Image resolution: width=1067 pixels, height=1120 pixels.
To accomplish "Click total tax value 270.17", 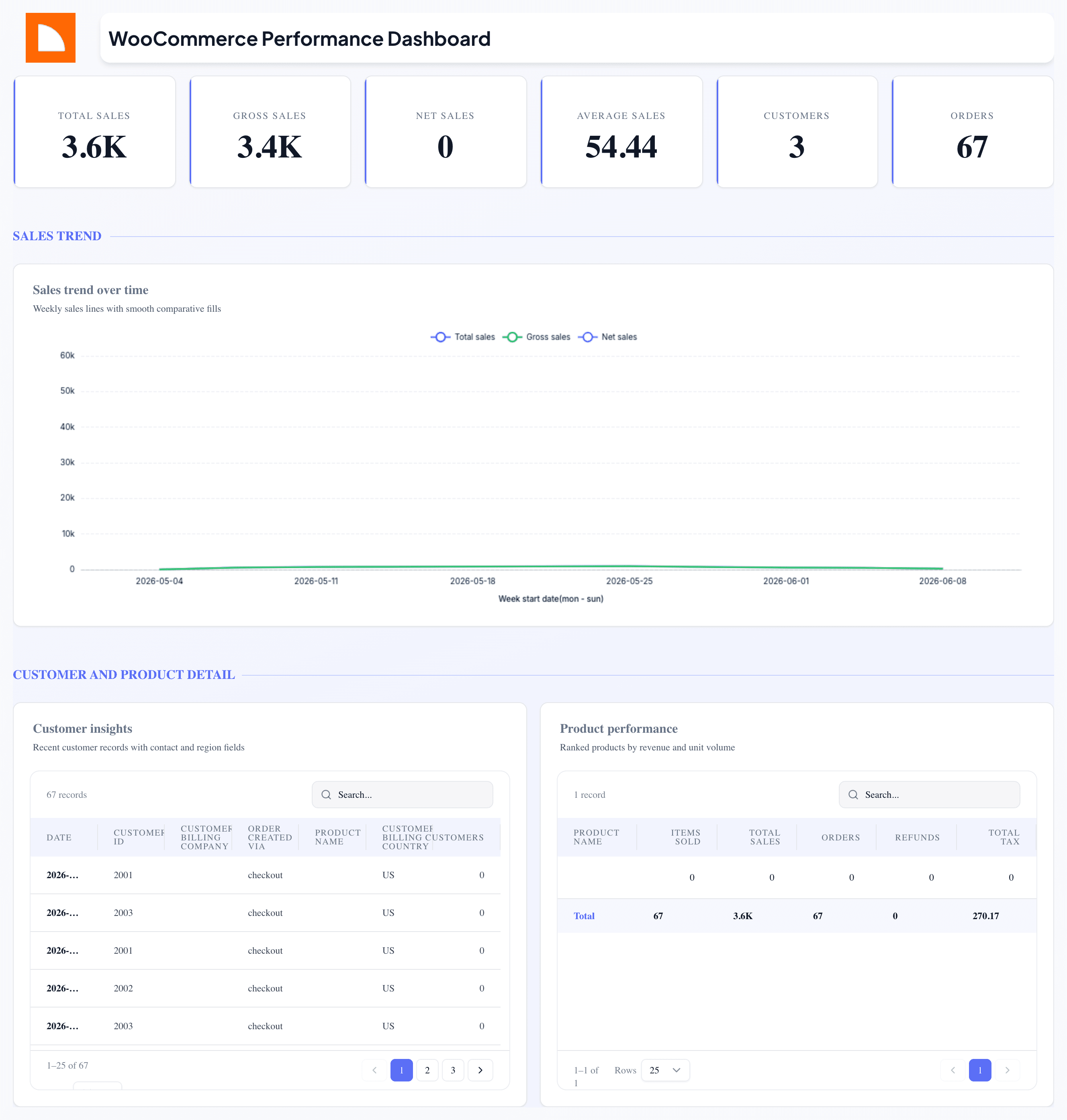I will point(986,916).
